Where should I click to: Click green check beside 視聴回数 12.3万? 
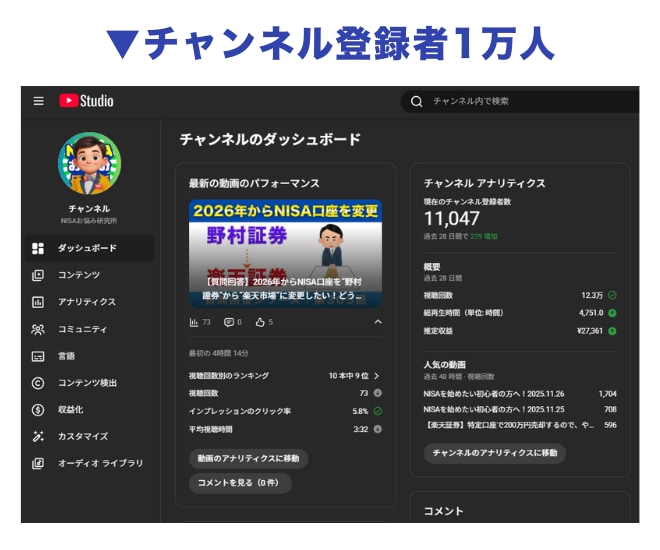point(612,295)
